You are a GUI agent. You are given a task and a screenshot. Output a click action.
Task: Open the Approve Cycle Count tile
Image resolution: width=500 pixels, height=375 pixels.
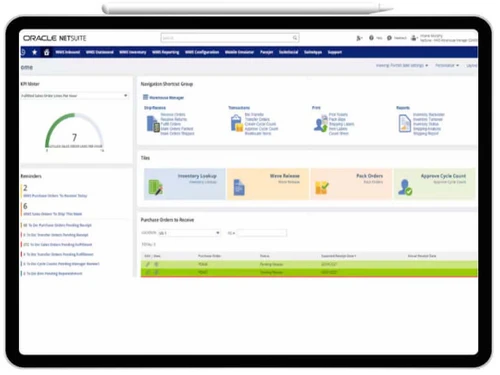[435, 184]
